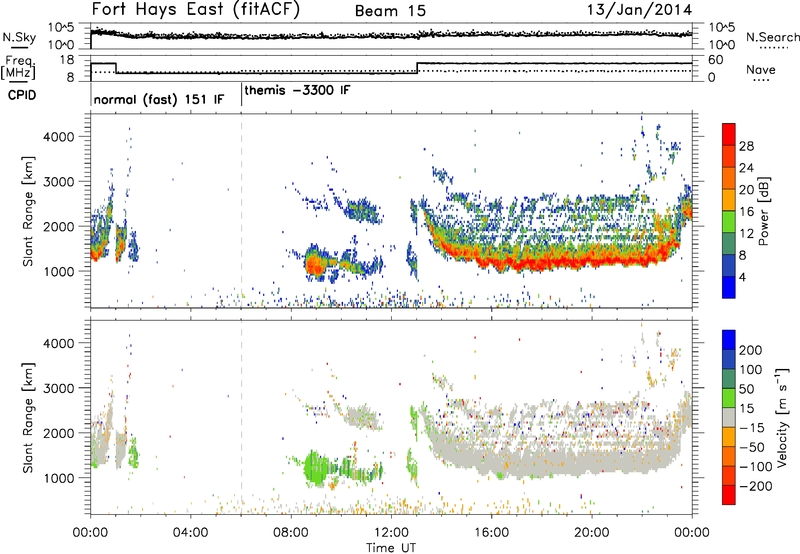Click the 'CPID' row label
Image resolution: width=800 pixels, height=554 pixels.
(22, 95)
